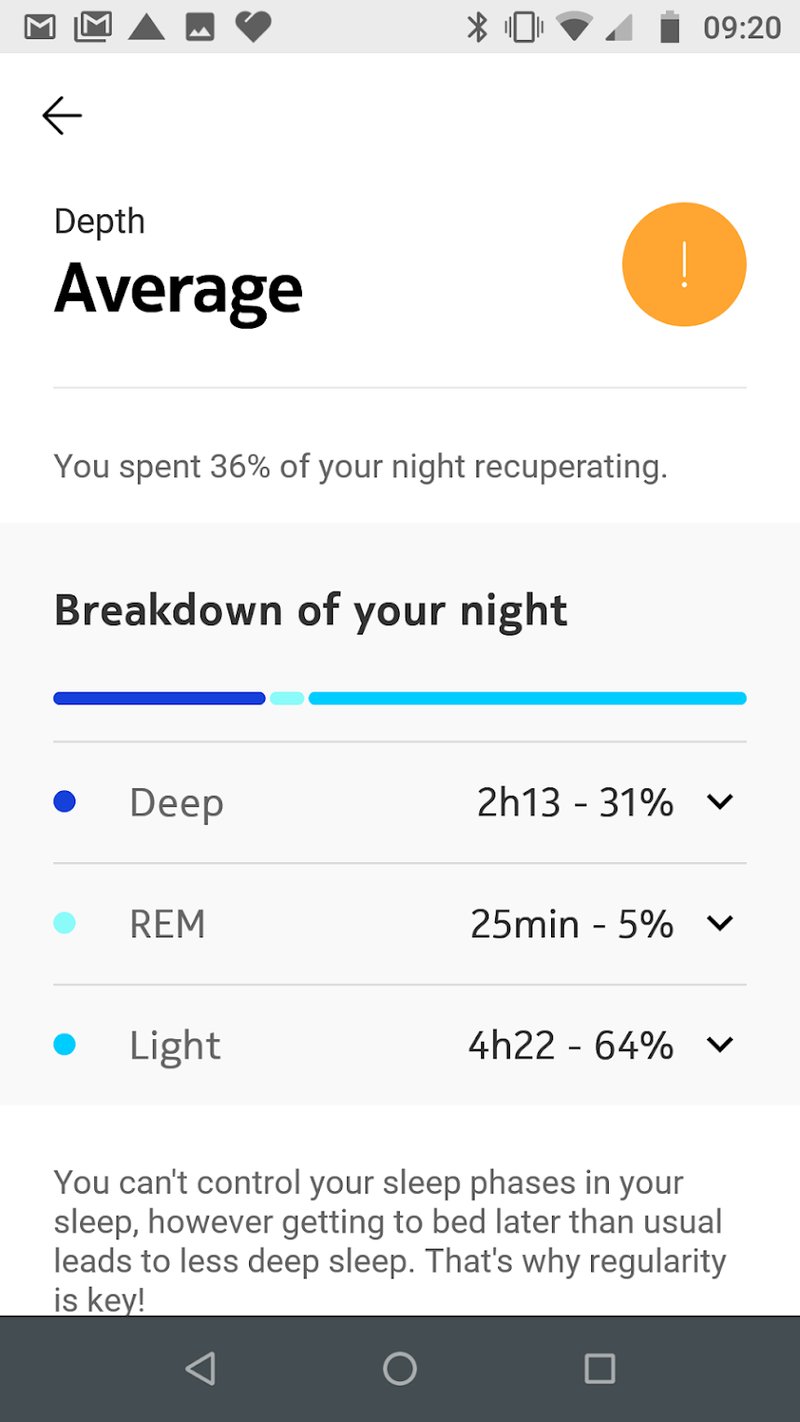Image resolution: width=800 pixels, height=1422 pixels.
Task: Tap the orange exclamation alert circle
Action: [684, 265]
